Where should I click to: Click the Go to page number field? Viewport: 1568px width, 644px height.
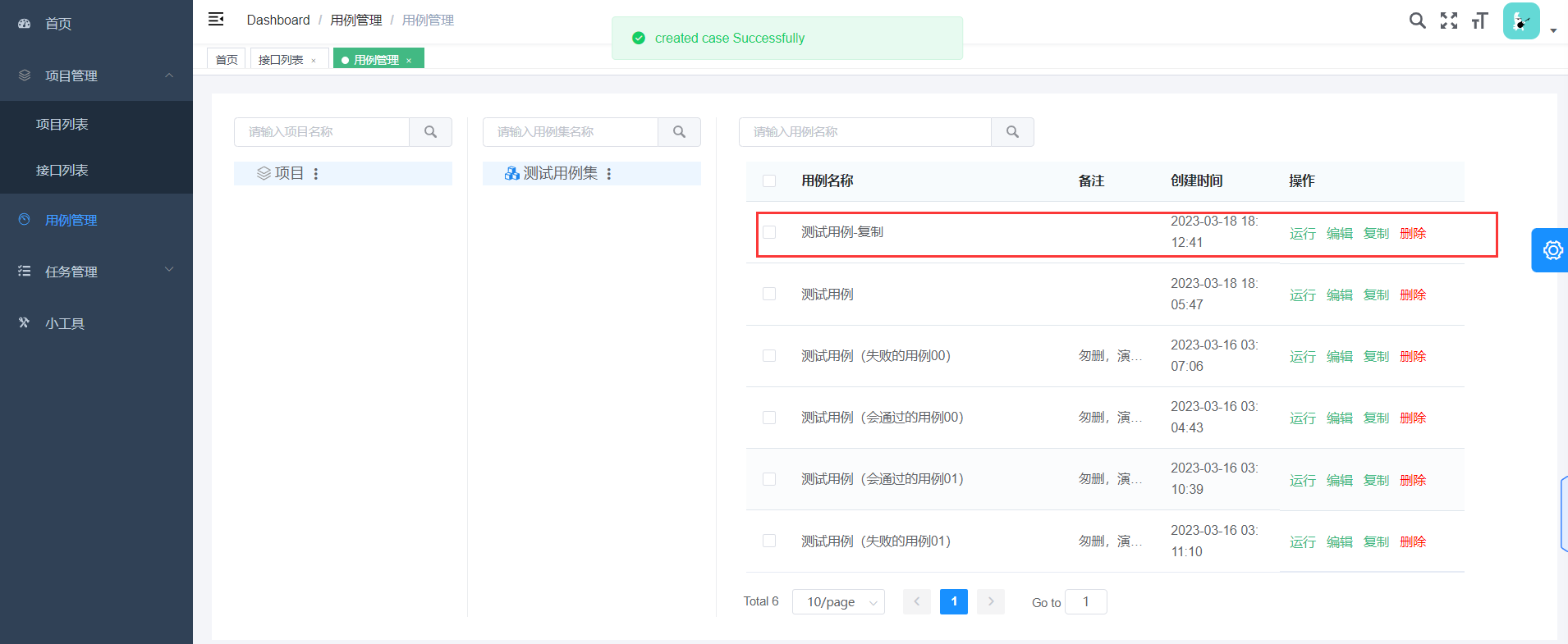(x=1086, y=602)
